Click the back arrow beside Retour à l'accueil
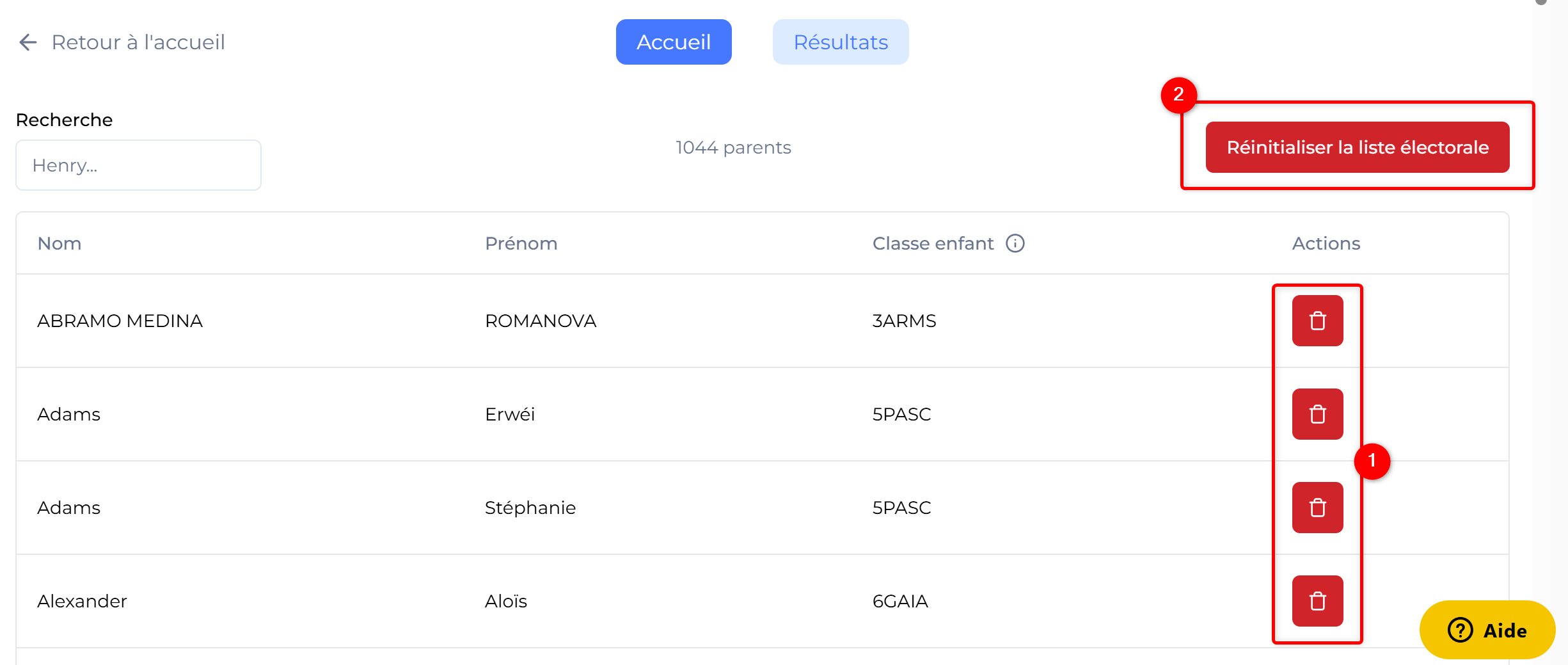This screenshot has width=1568, height=665. click(27, 42)
